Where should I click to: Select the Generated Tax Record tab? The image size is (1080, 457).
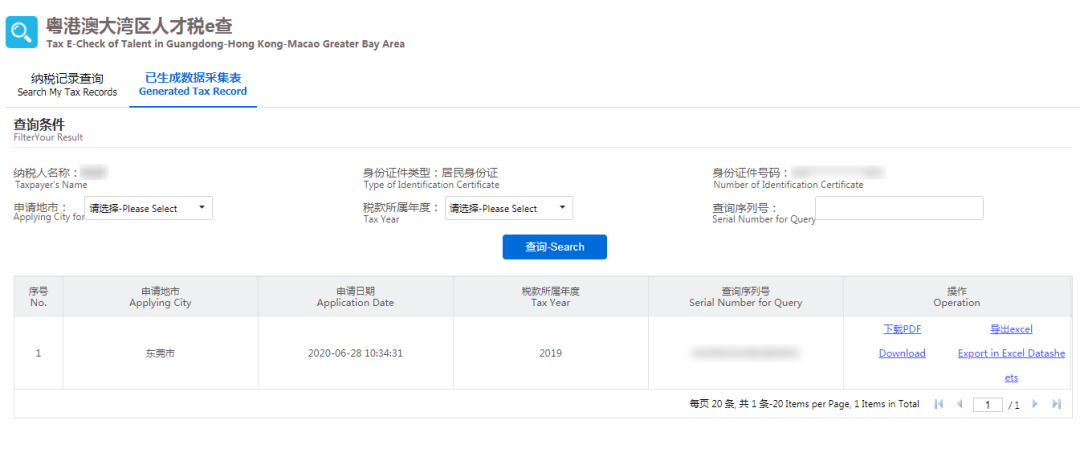[x=193, y=85]
